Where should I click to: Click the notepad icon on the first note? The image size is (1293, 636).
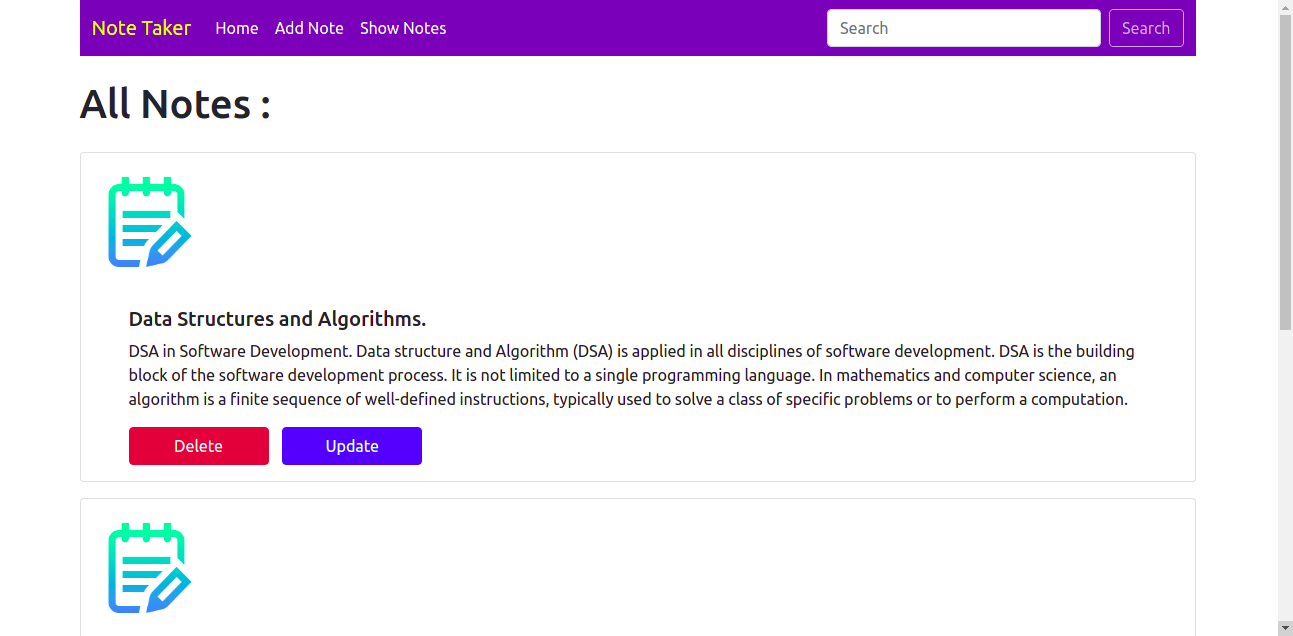pos(146,222)
